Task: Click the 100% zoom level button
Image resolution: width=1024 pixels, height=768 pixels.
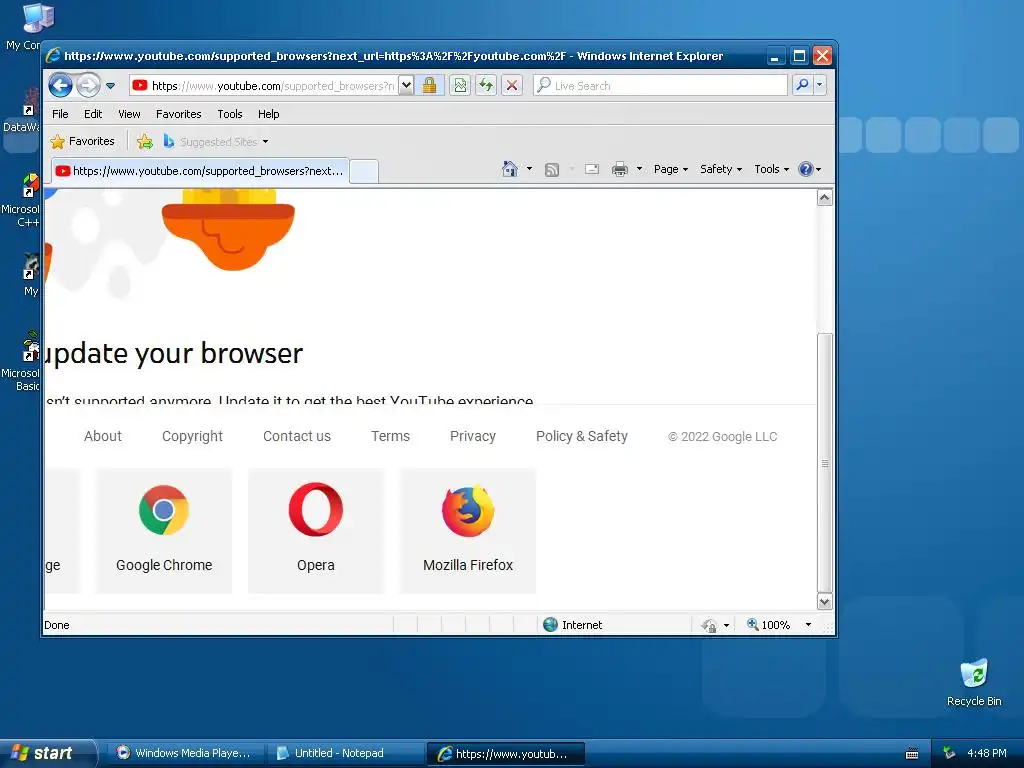Action: 769,625
